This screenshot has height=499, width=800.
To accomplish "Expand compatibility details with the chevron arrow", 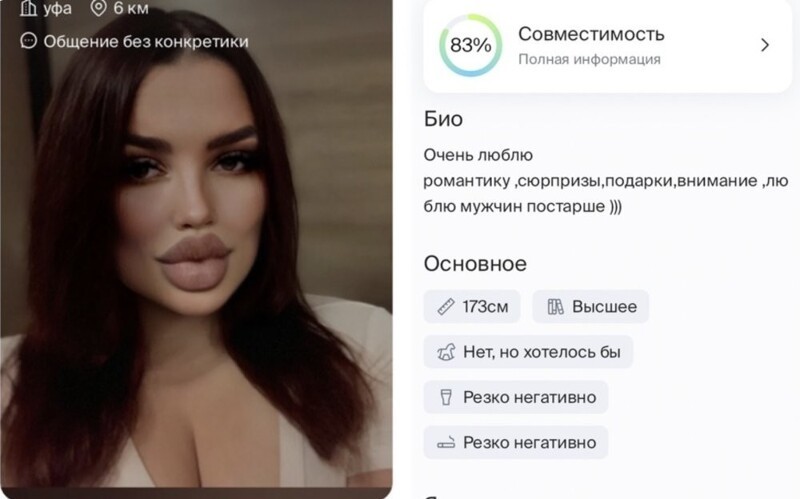I will pyautogui.click(x=764, y=45).
